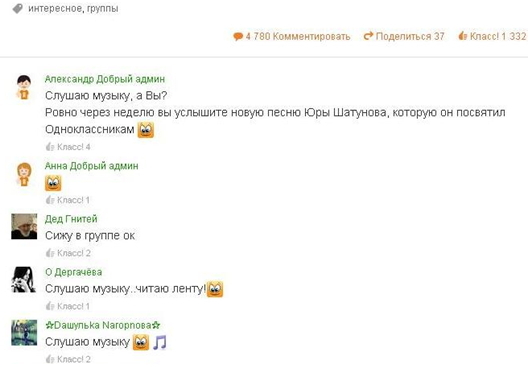Open the интересное tag
The width and height of the screenshot is (531, 367).
click(x=55, y=8)
